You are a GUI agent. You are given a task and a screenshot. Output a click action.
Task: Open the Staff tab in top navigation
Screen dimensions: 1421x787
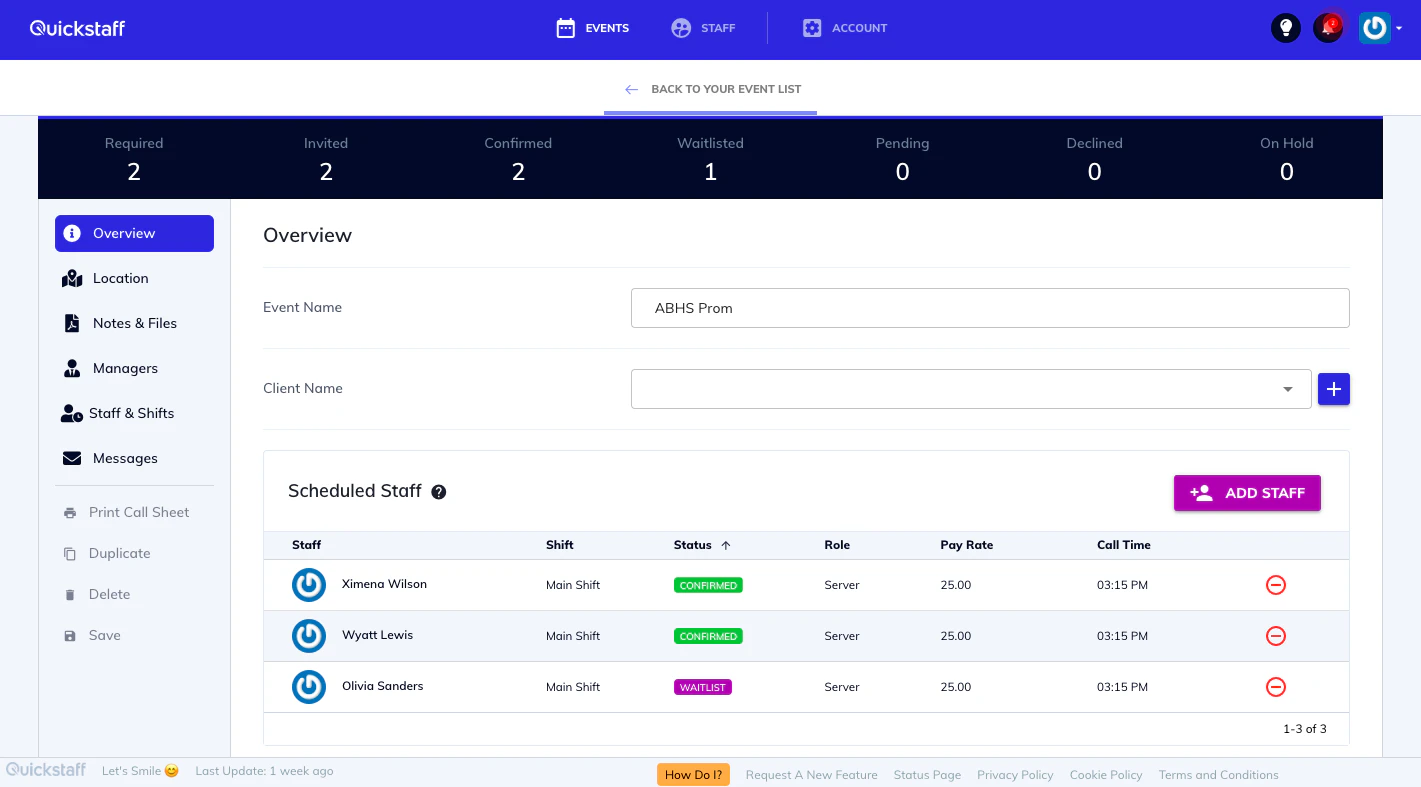[x=703, y=28]
